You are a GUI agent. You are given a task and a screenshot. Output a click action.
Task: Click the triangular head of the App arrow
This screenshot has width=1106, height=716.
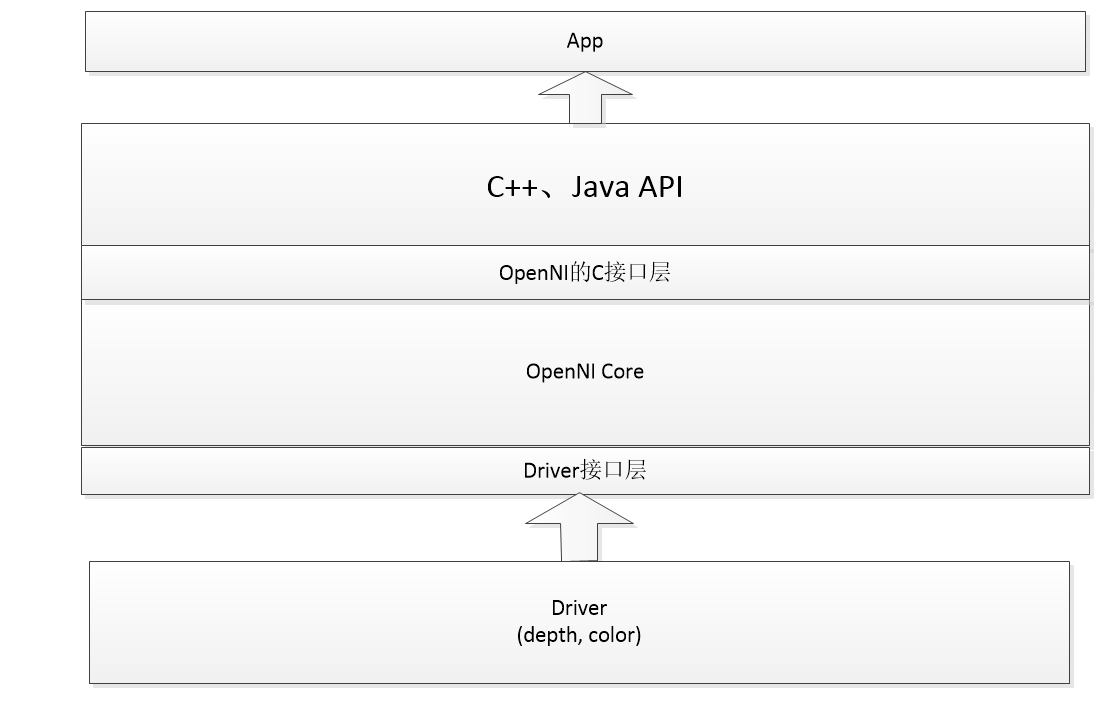coord(585,83)
